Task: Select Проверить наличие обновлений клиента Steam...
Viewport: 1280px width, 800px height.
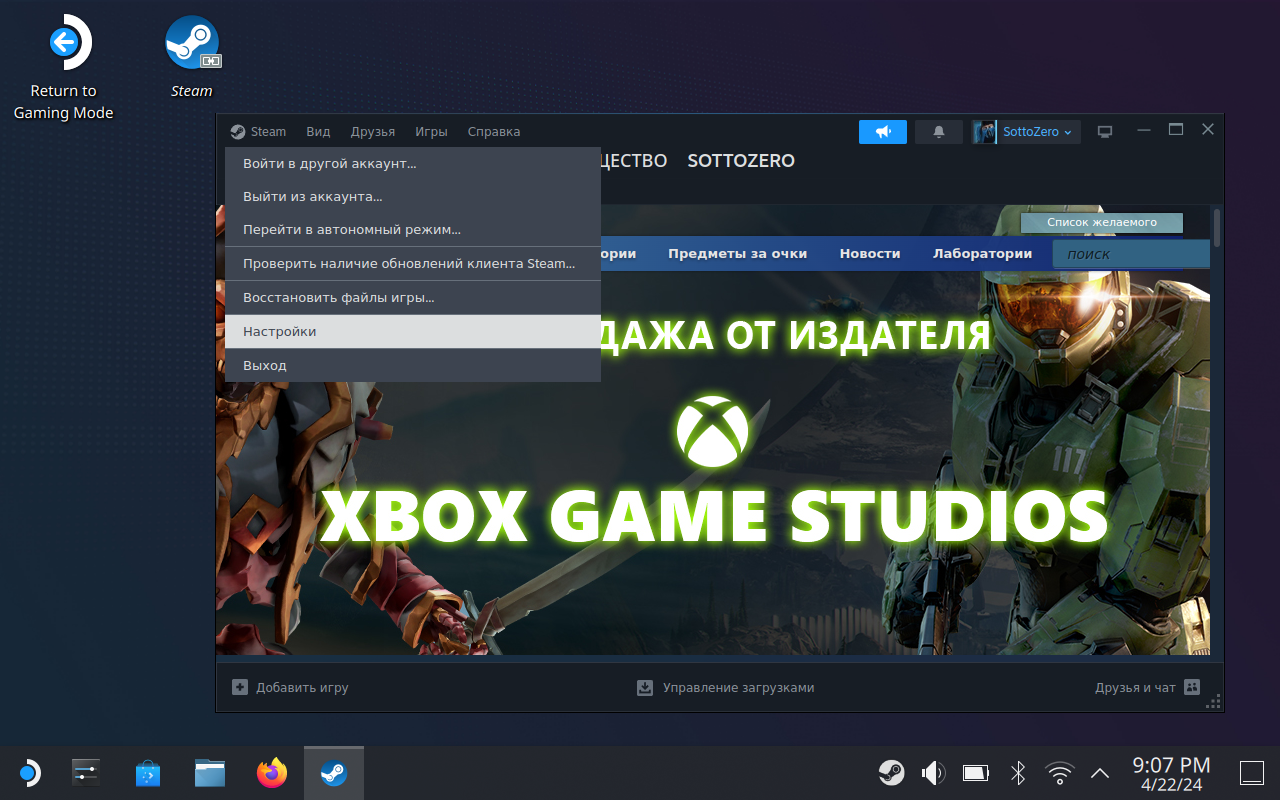Action: (413, 264)
